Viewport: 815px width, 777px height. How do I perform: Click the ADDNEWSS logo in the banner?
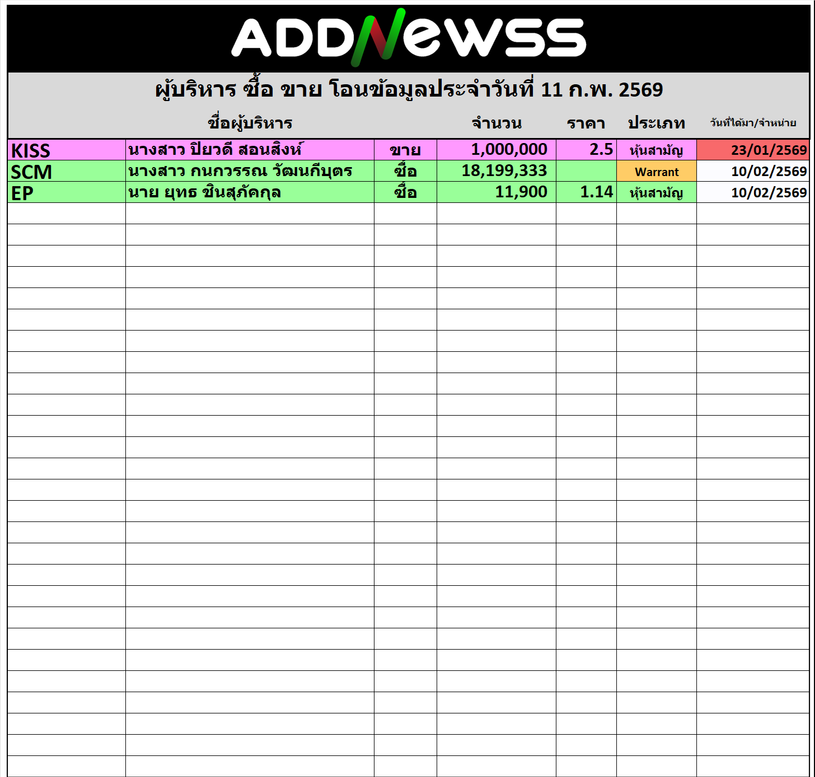pyautogui.click(x=408, y=37)
